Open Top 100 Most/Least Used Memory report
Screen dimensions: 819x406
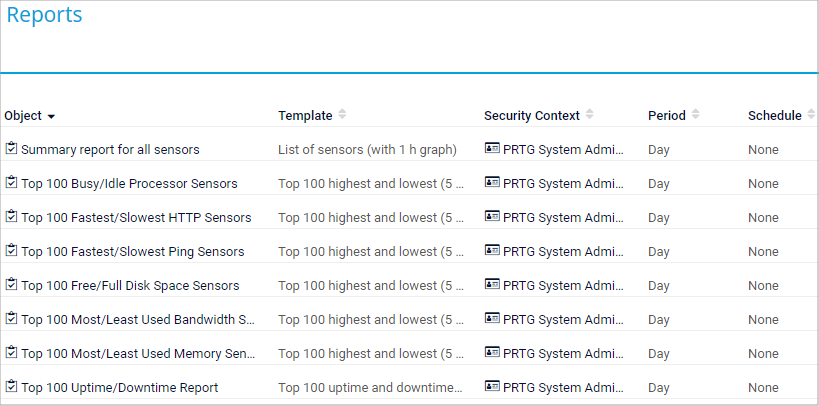(138, 354)
